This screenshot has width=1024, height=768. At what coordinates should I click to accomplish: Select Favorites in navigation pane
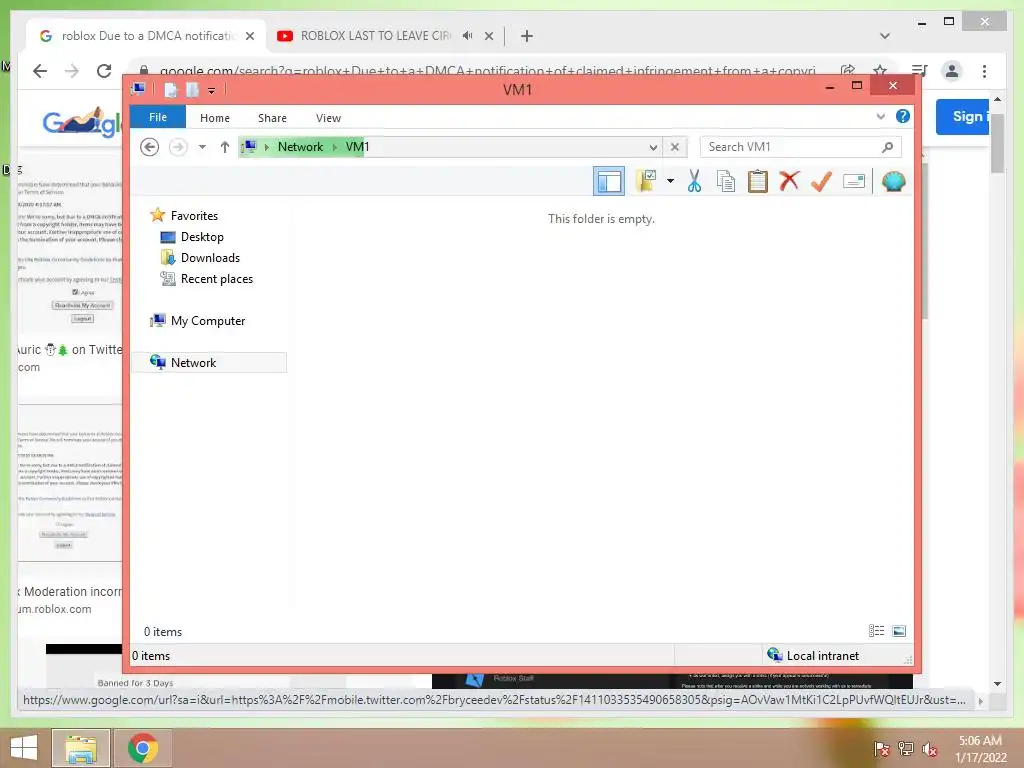194,216
